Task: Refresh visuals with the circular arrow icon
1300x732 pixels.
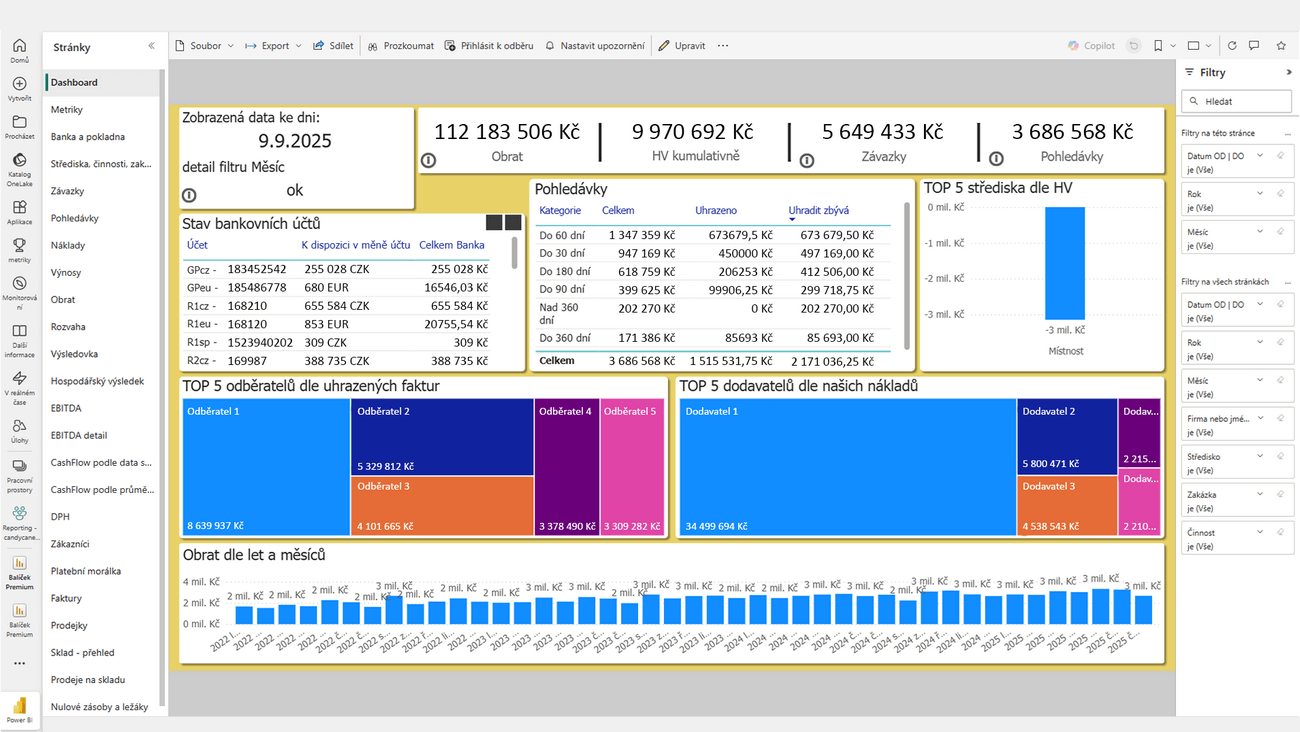Action: [x=1232, y=46]
